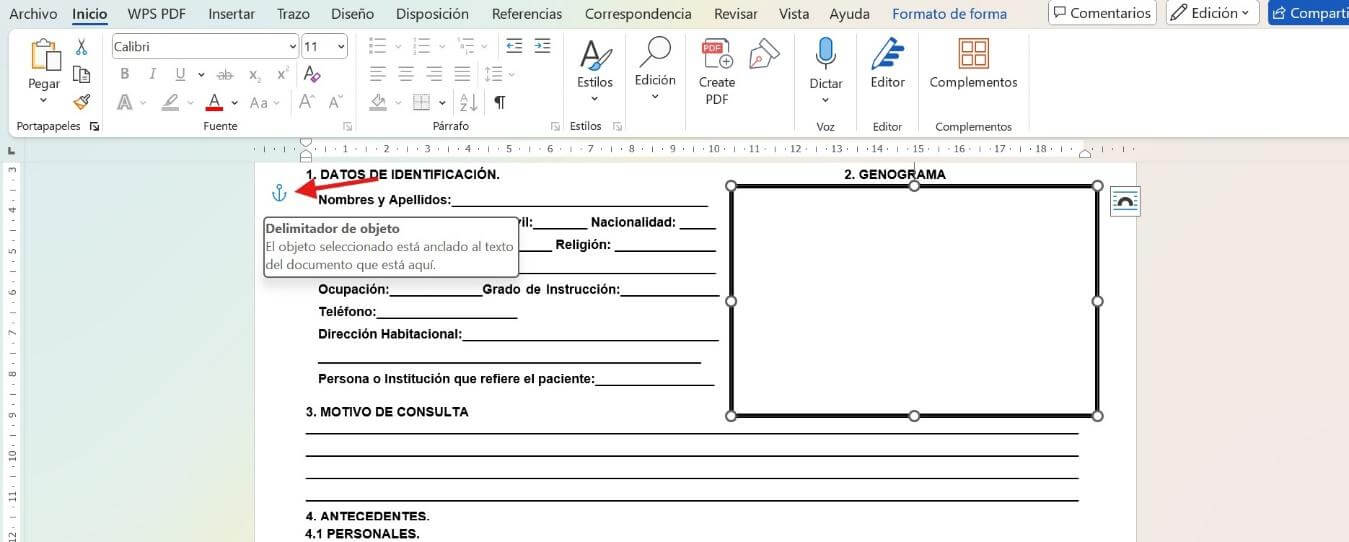Select the Format Painter brush icon
This screenshot has width=1349, height=542.
pos(82,102)
